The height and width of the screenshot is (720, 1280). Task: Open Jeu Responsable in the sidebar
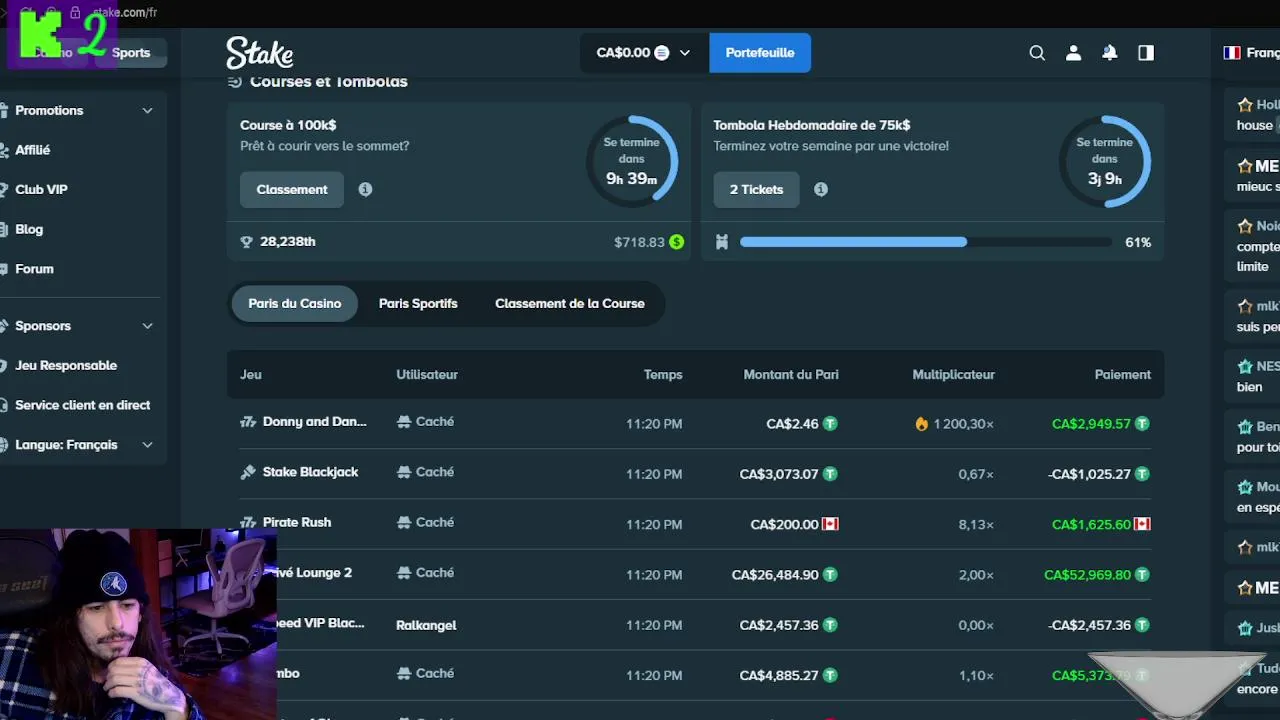[66, 365]
